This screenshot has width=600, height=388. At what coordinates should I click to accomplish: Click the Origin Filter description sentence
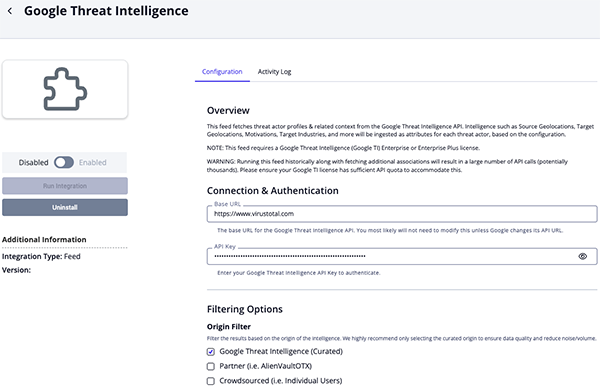tap(401, 338)
